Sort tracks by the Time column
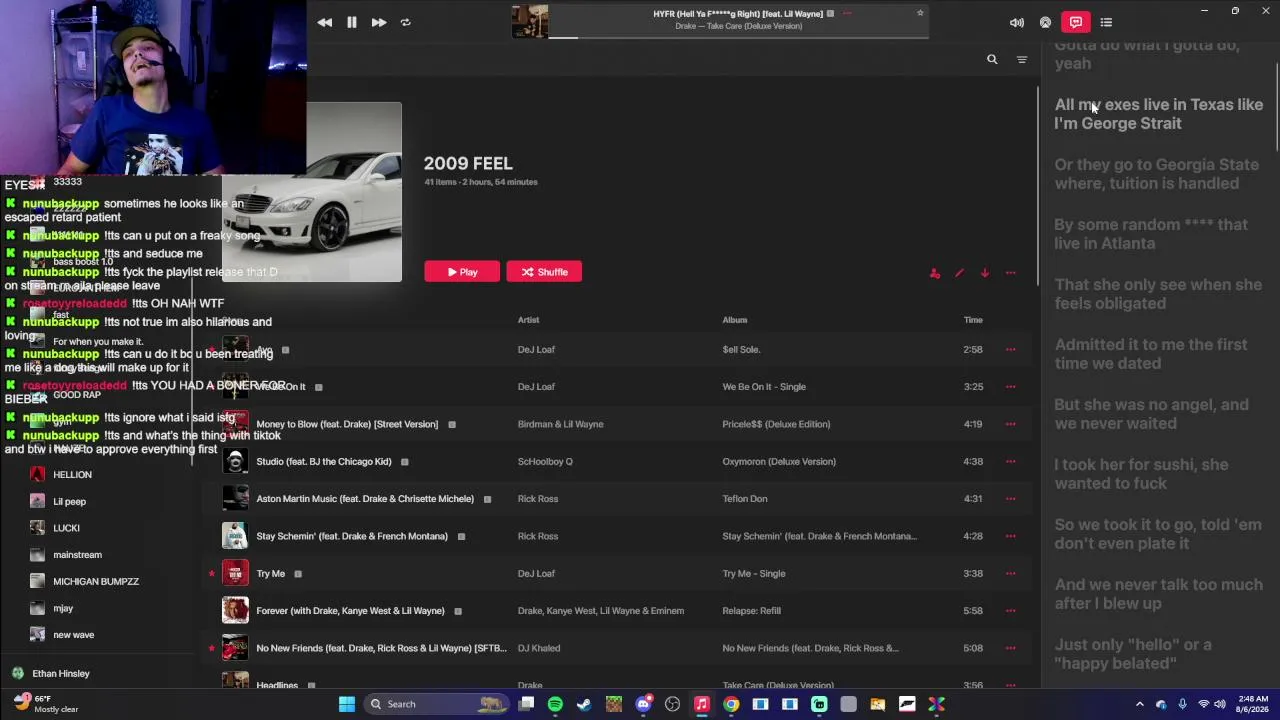1280x720 pixels. tap(973, 320)
